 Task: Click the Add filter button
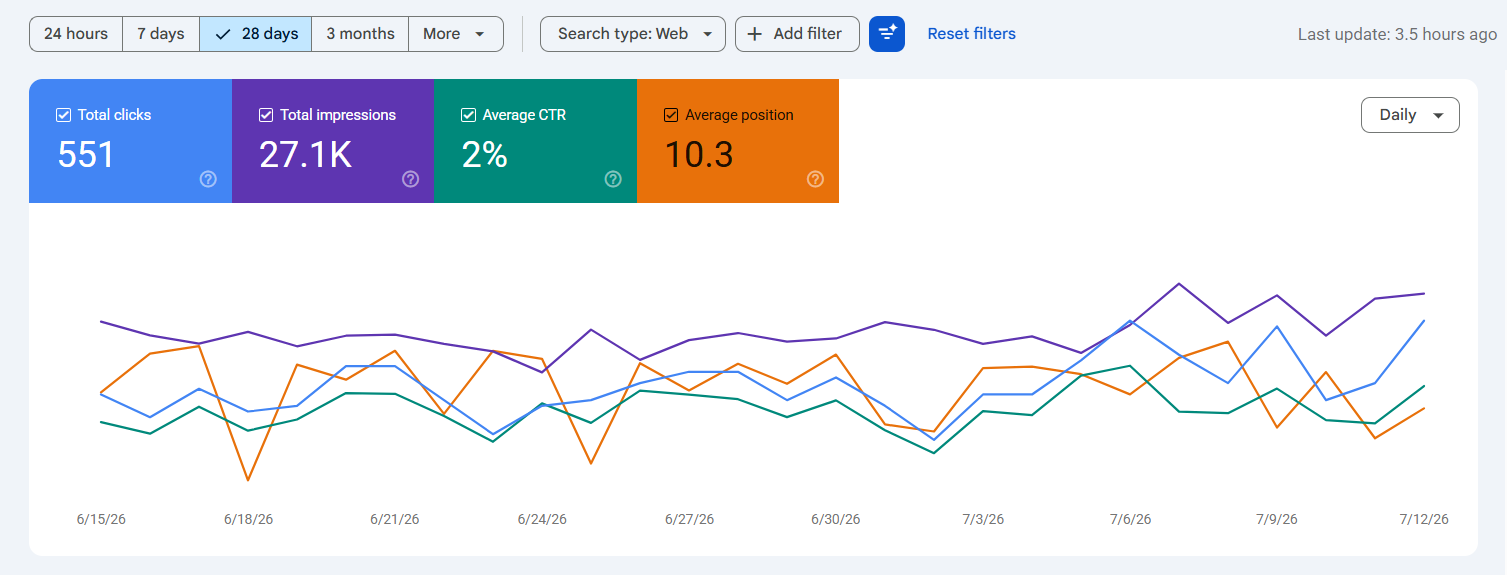coord(797,34)
